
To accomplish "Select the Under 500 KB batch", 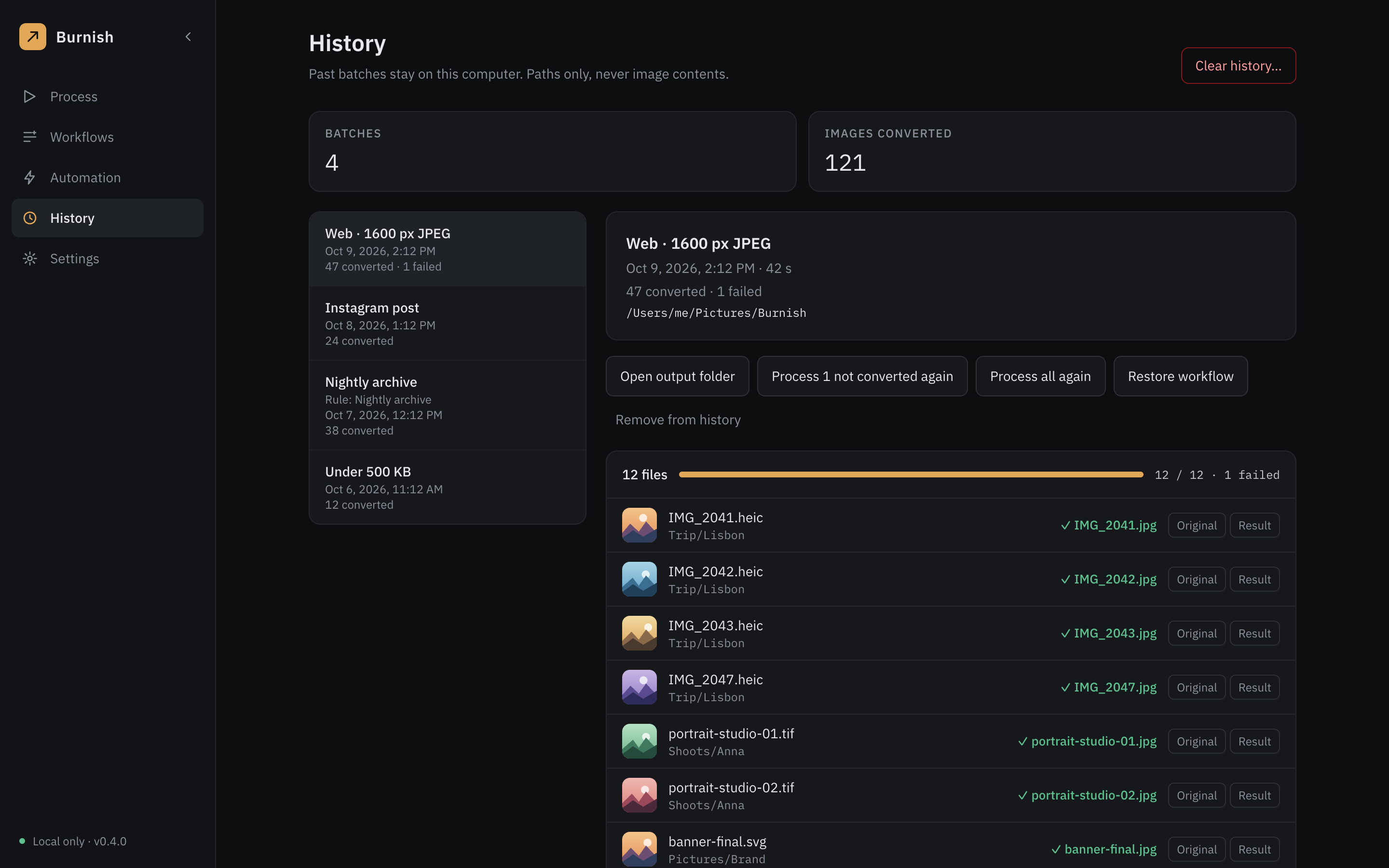I will pos(447,488).
